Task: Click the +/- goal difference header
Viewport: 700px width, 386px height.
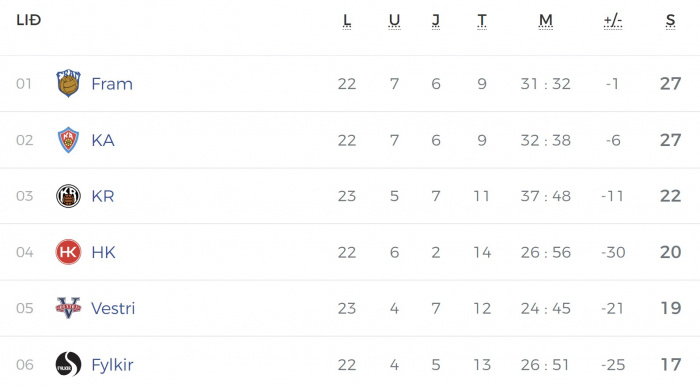Action: [613, 21]
